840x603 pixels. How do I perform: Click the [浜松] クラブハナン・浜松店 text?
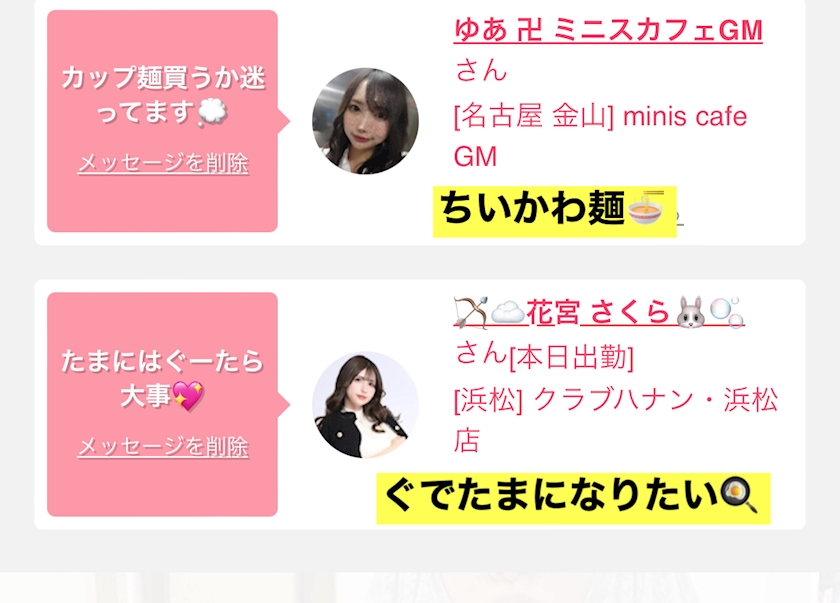click(616, 420)
